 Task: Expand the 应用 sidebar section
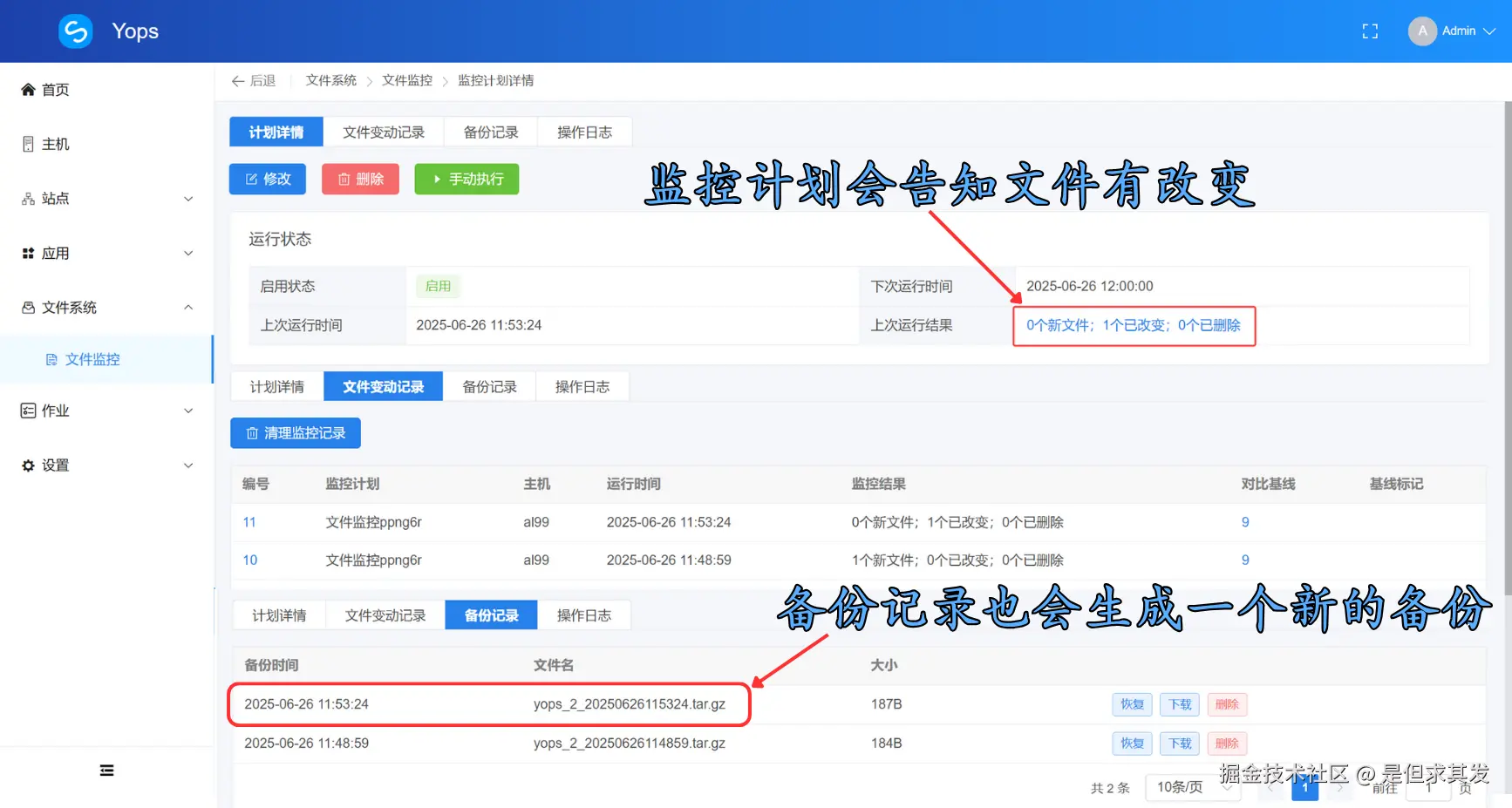coord(188,253)
